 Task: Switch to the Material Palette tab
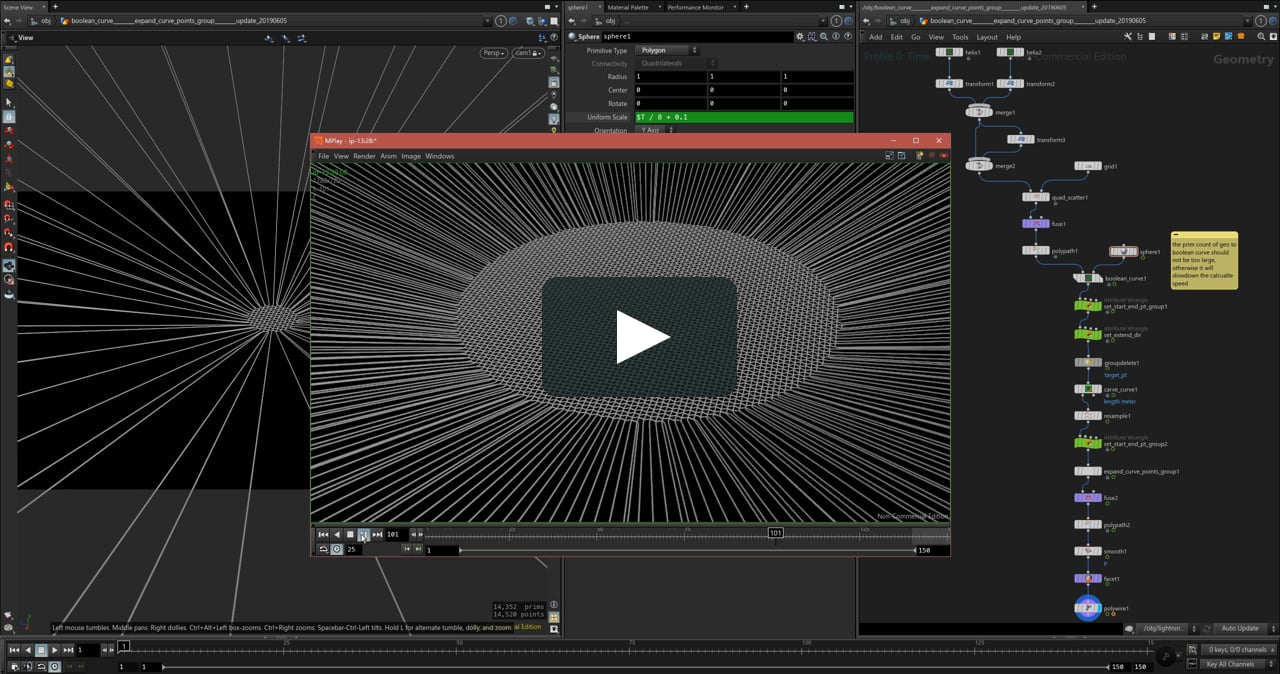[628, 7]
